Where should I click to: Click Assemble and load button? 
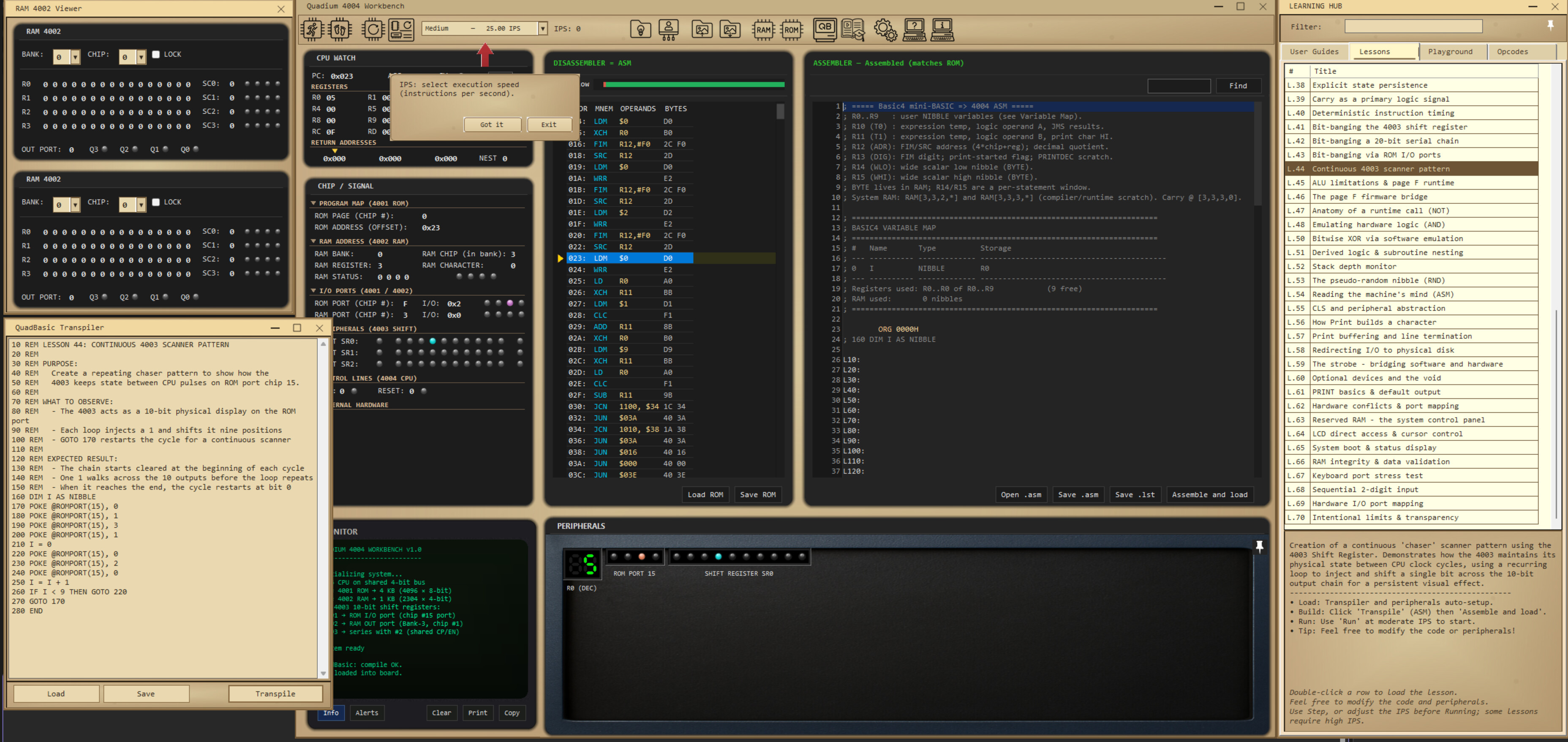1209,494
